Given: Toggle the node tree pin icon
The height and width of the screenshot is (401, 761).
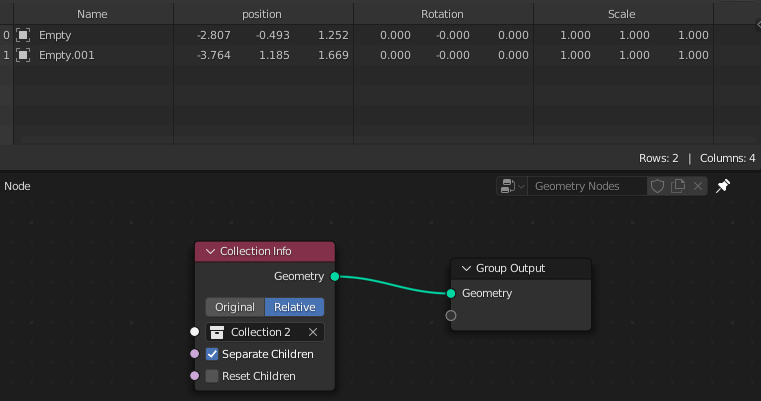Looking at the screenshot, I should click(x=724, y=186).
